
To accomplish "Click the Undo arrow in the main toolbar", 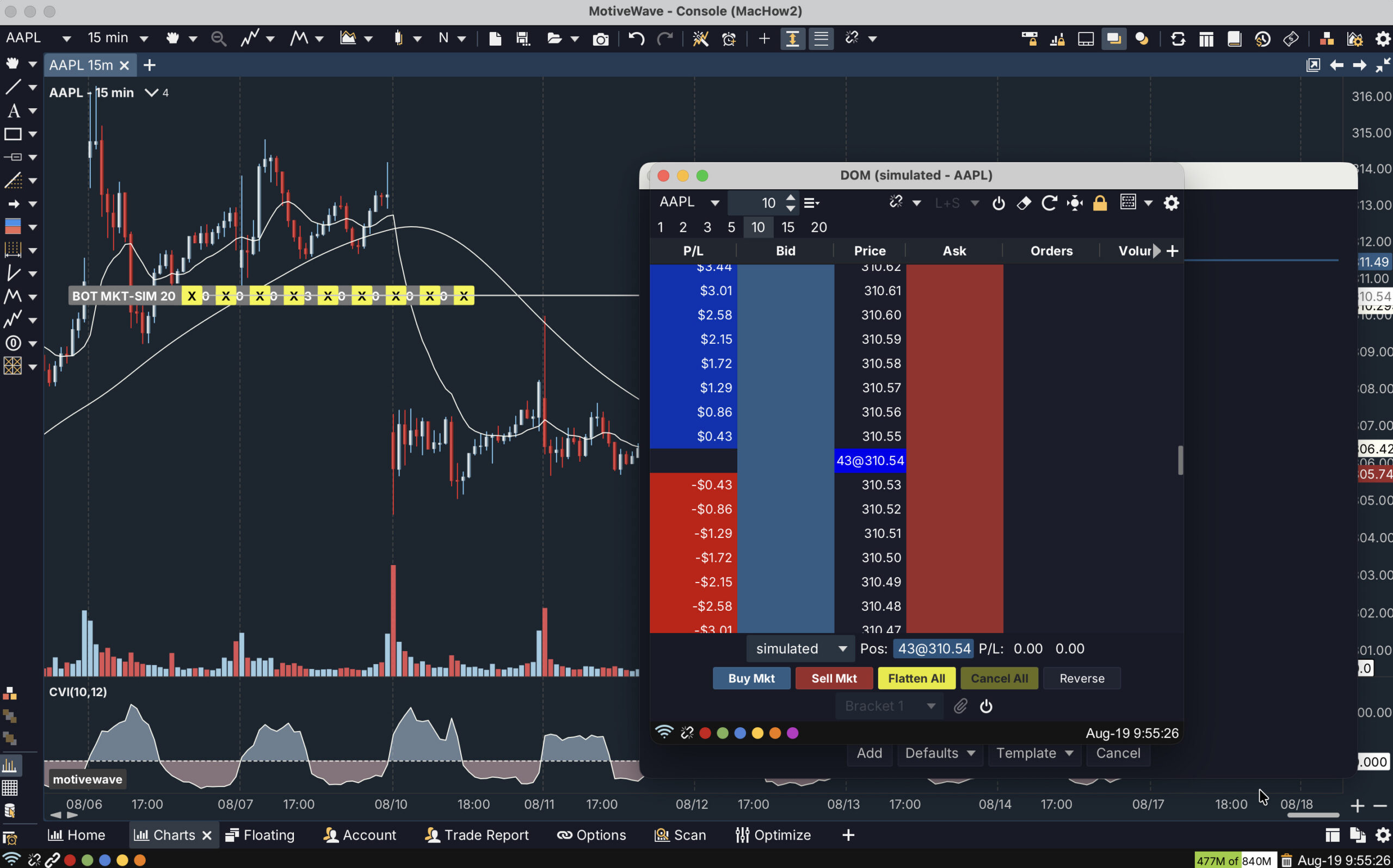I will pyautogui.click(x=636, y=39).
